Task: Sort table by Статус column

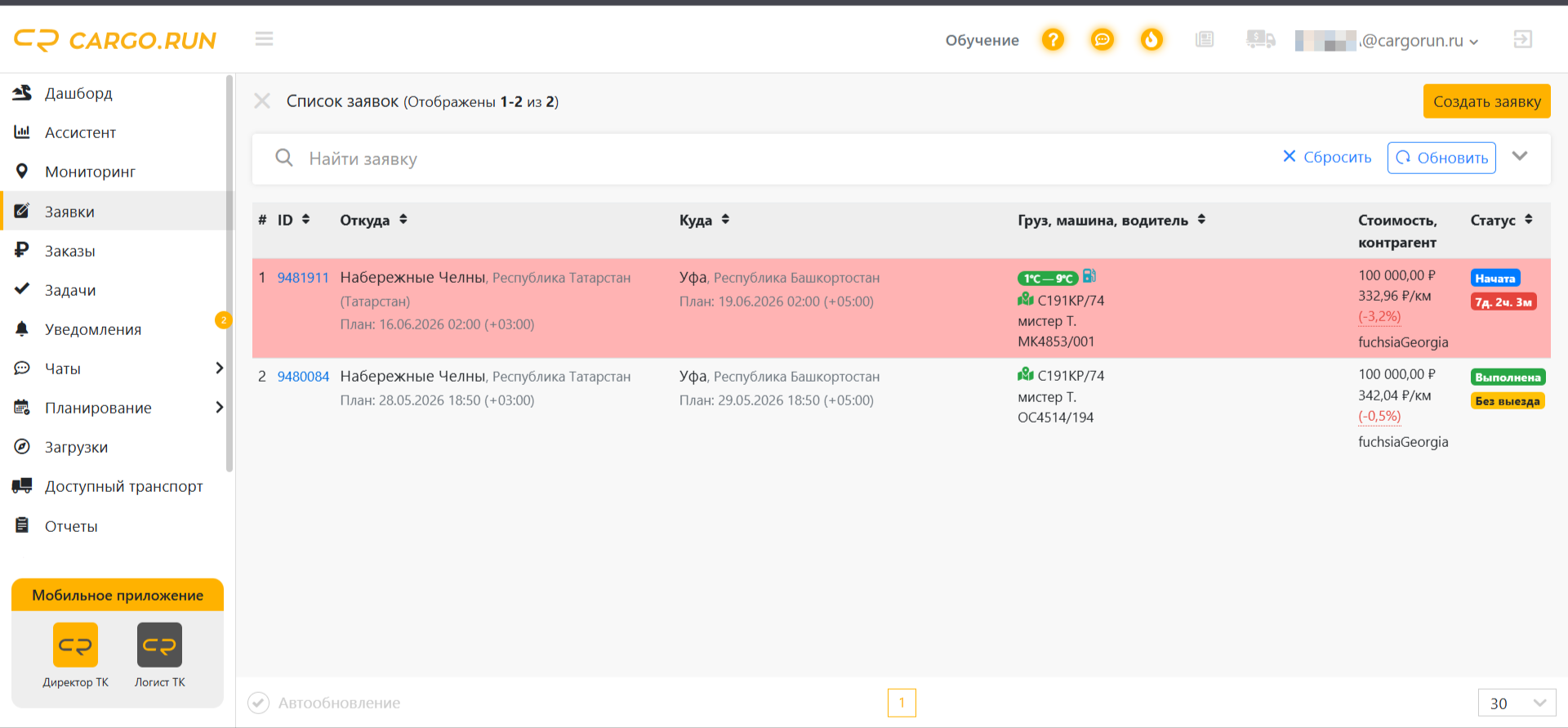Action: pyautogui.click(x=1528, y=219)
